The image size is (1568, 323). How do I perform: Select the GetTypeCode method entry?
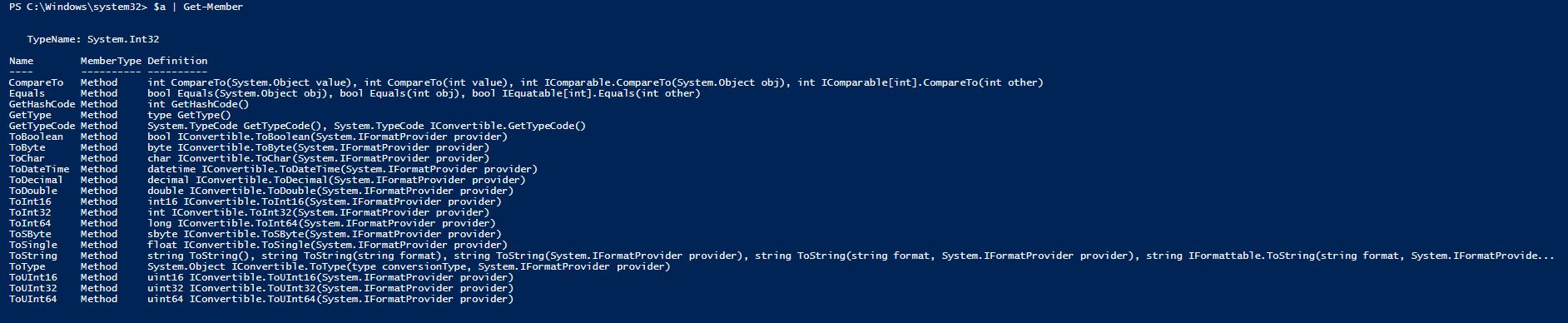tap(42, 126)
